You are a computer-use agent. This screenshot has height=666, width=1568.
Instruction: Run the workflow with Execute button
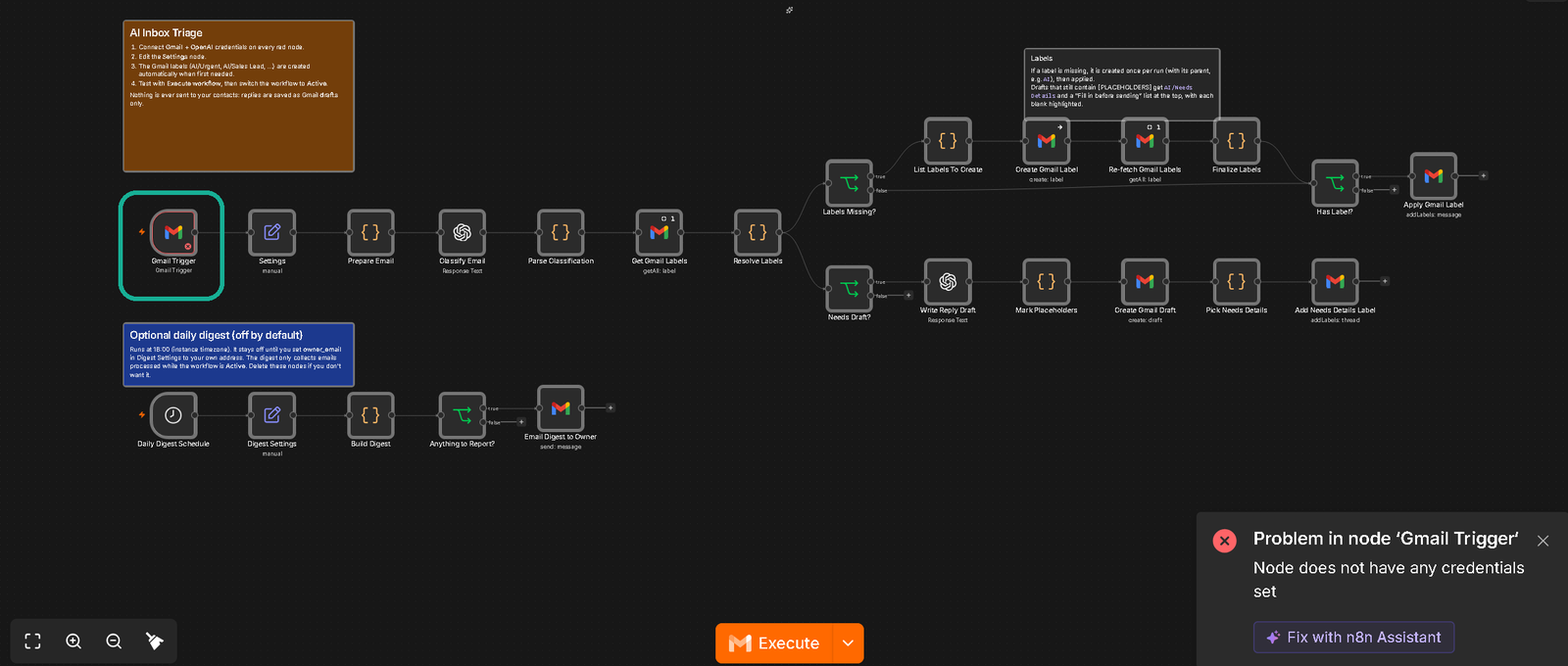pyautogui.click(x=774, y=643)
